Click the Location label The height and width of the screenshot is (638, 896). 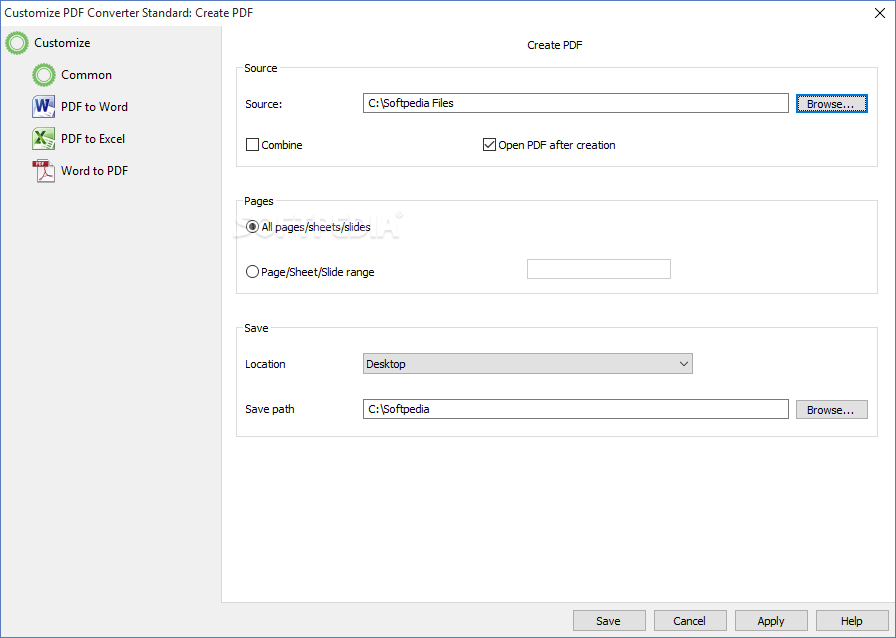coord(265,364)
